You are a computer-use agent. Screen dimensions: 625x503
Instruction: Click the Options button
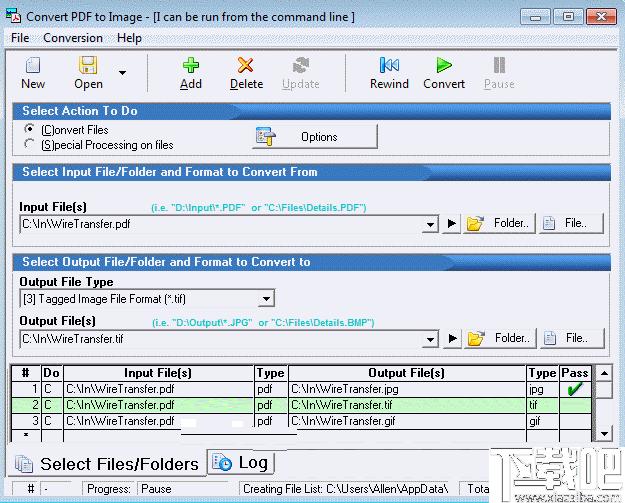pyautogui.click(x=315, y=137)
